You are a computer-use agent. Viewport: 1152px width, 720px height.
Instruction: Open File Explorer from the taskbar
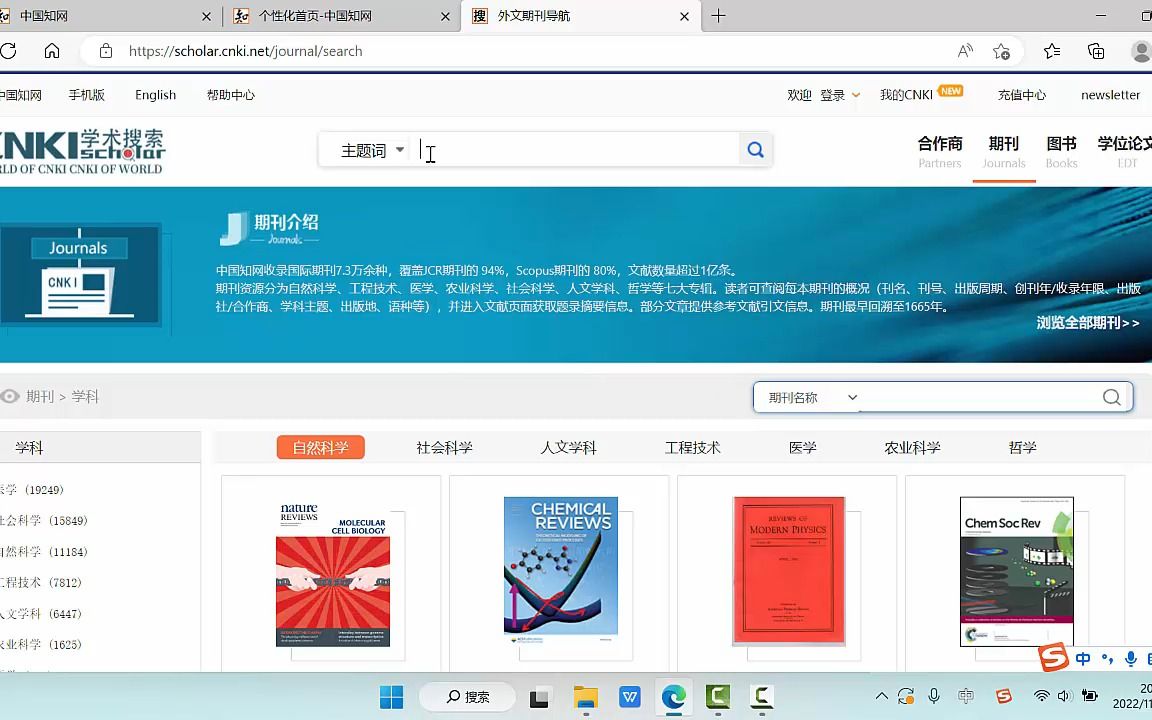585,696
